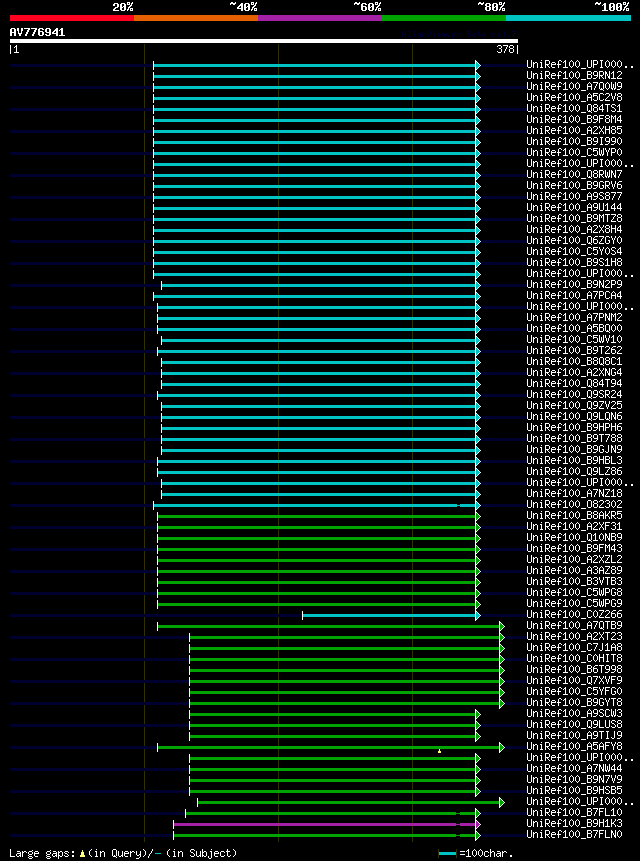Click the query end position 378 label
Viewport: 640px width, 861px height.
tap(506, 49)
